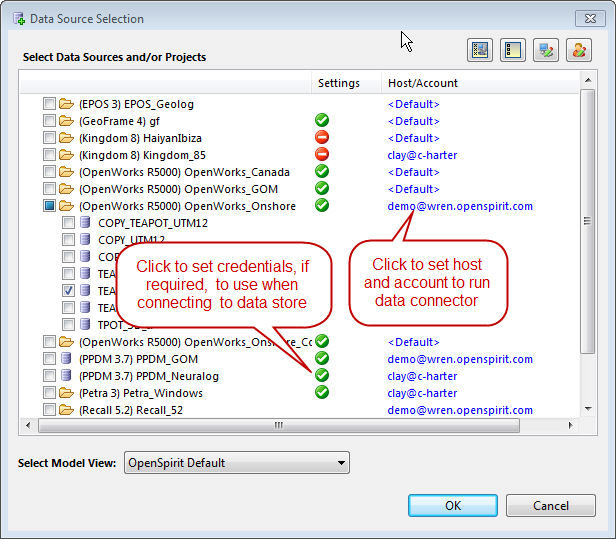The image size is (616, 539).
Task: Click the OK button
Action: click(453, 506)
